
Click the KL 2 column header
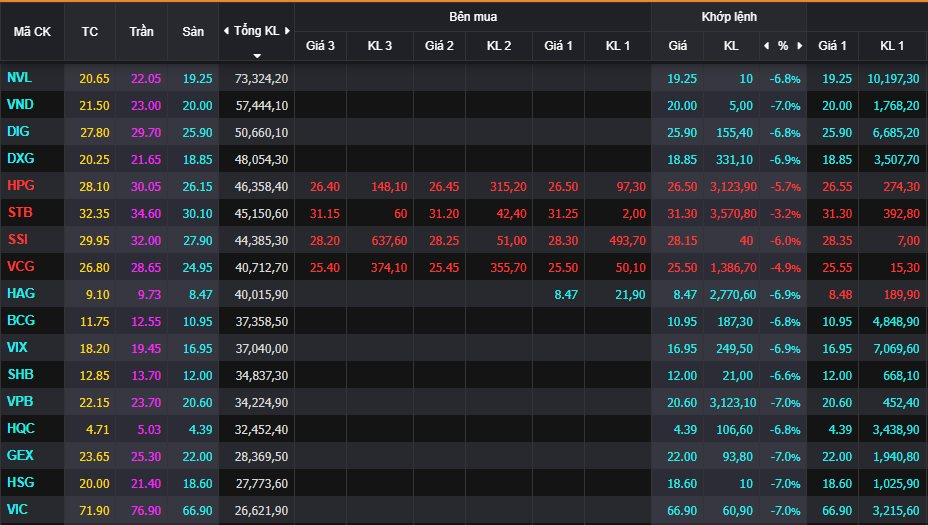point(499,46)
